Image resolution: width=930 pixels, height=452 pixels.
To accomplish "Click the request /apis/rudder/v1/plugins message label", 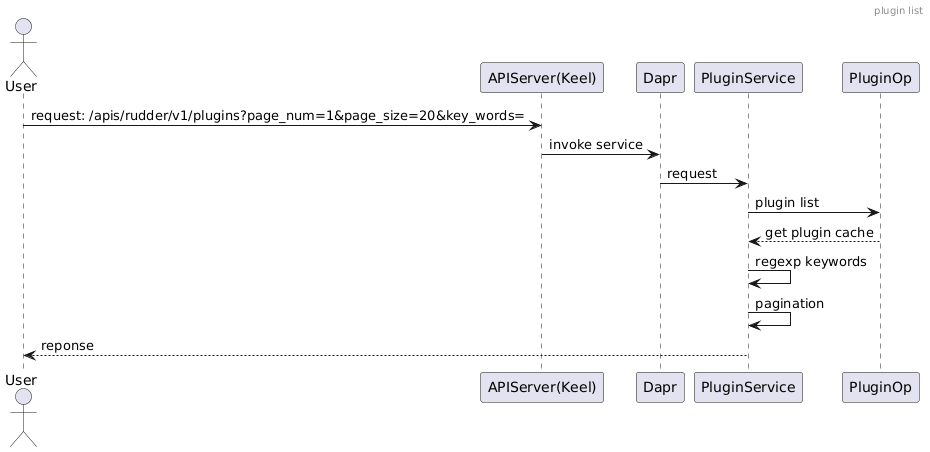I will [277, 116].
